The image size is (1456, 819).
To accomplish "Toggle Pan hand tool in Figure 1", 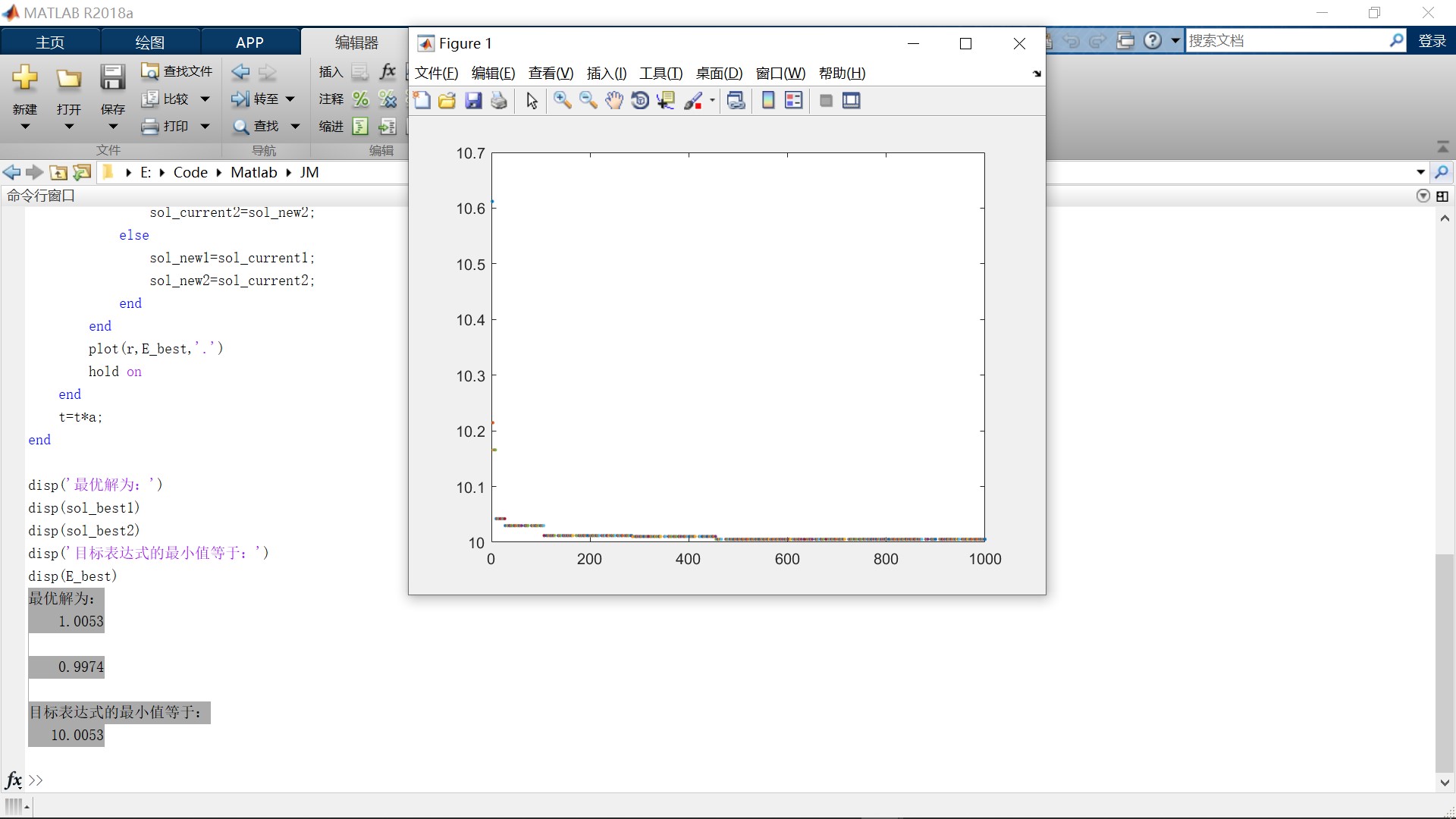I will tap(613, 101).
